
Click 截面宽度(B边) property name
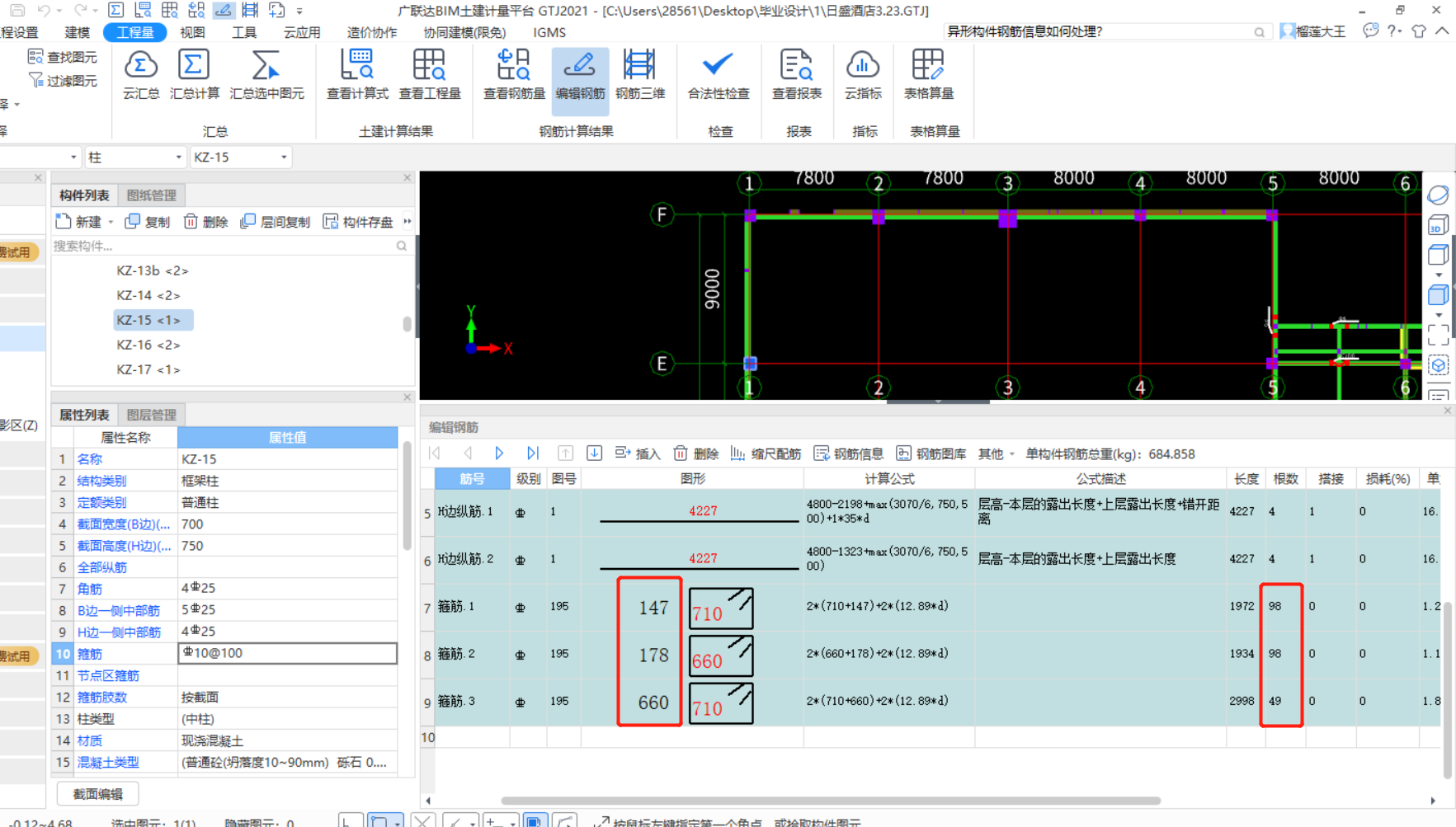[x=124, y=524]
